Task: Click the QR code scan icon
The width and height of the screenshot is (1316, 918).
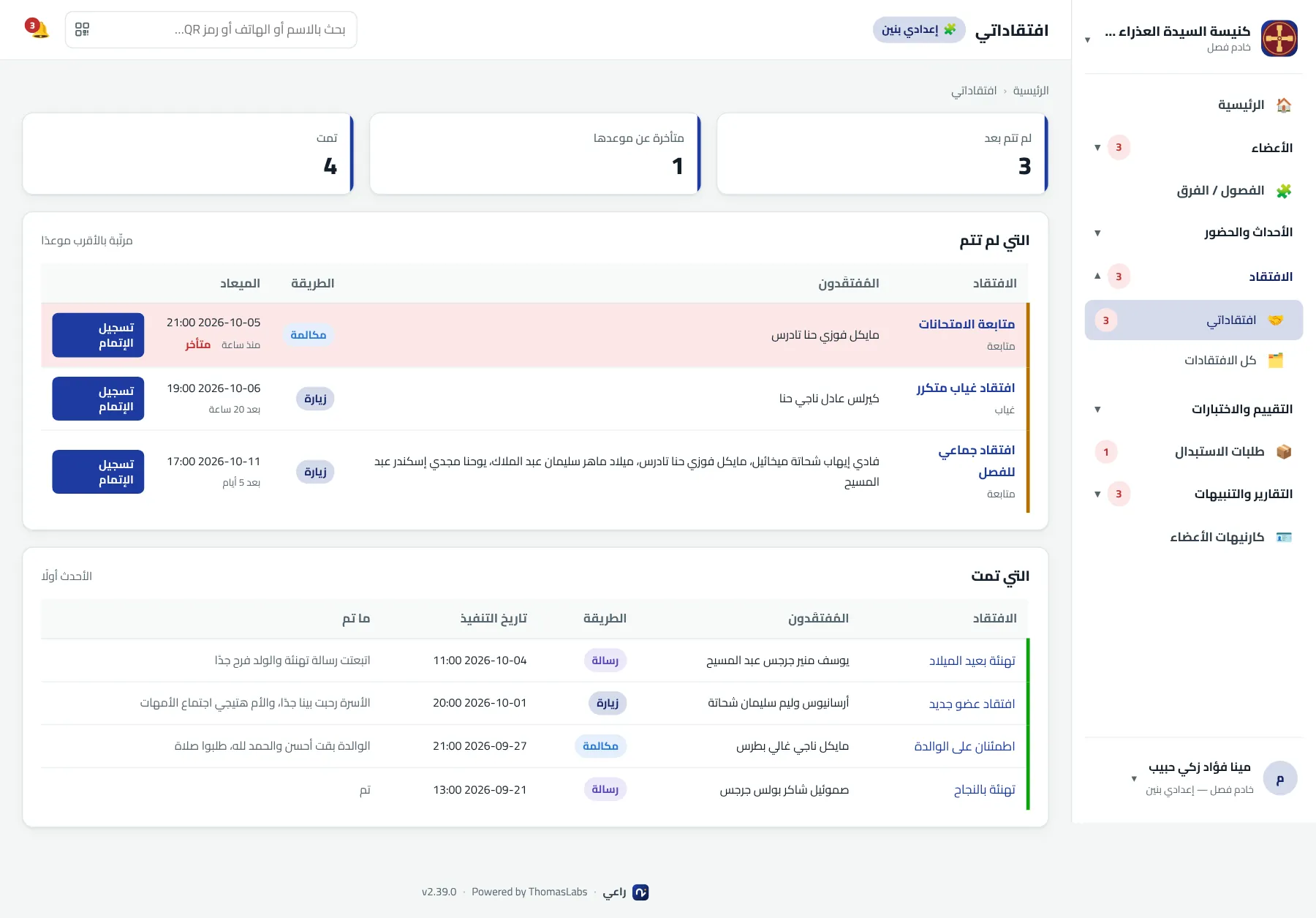Action: (x=83, y=29)
